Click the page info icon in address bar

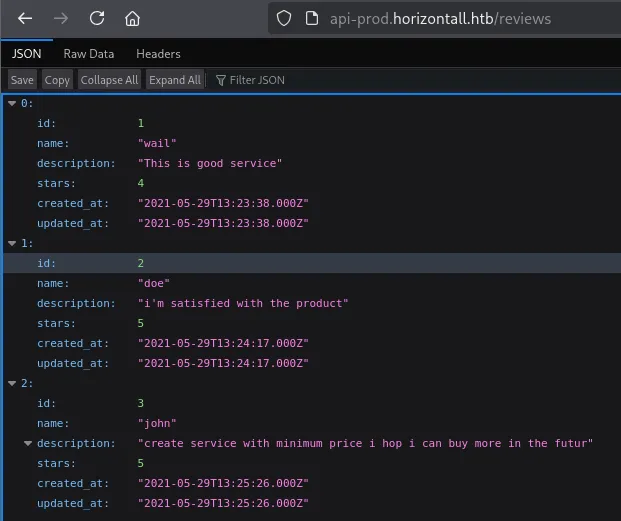coord(311,18)
